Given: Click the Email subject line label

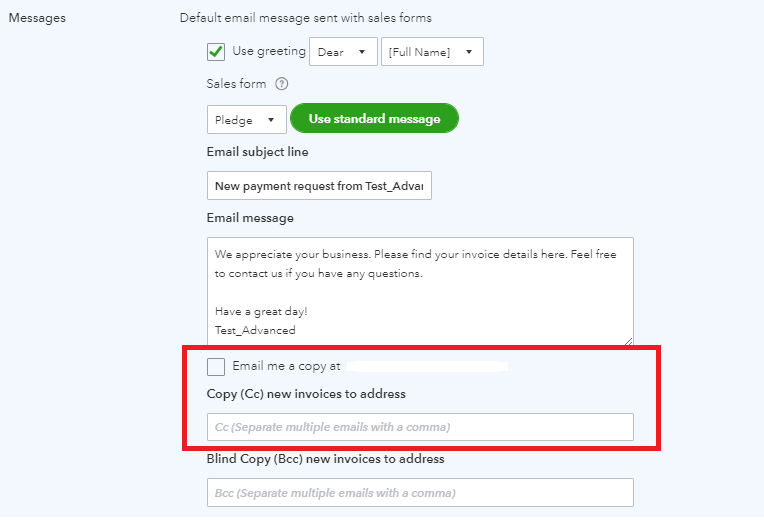Looking at the screenshot, I should [x=257, y=152].
